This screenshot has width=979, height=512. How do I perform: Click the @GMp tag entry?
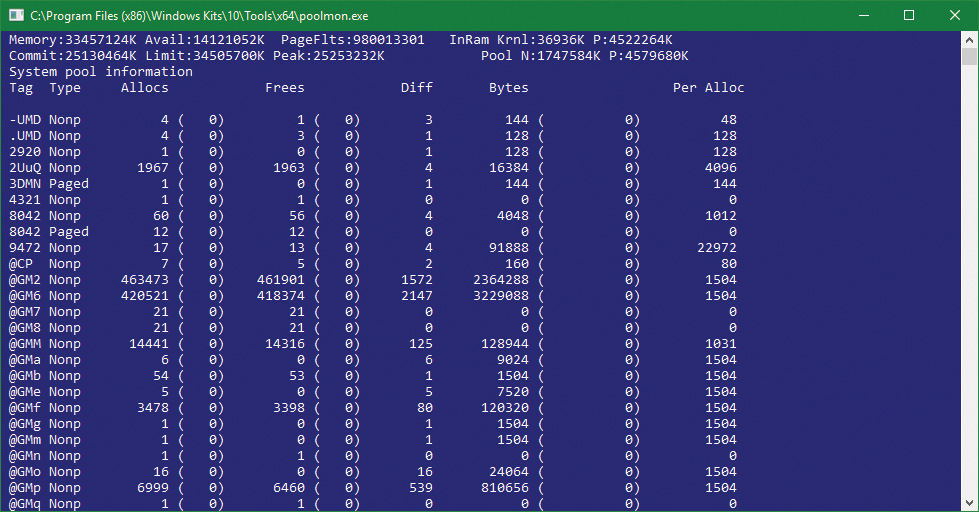tap(25, 488)
